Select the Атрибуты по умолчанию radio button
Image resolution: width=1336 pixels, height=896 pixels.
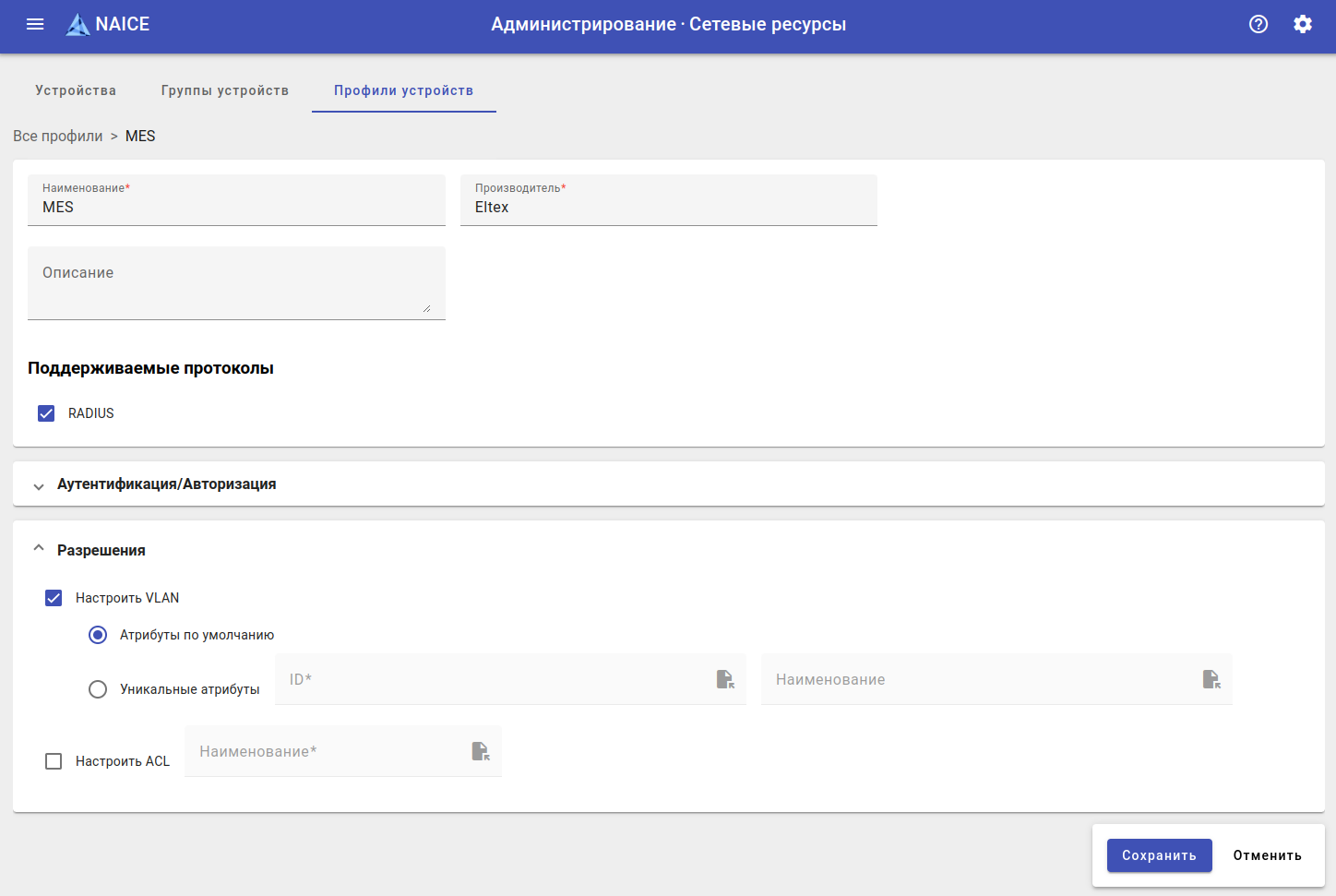pyautogui.click(x=98, y=635)
